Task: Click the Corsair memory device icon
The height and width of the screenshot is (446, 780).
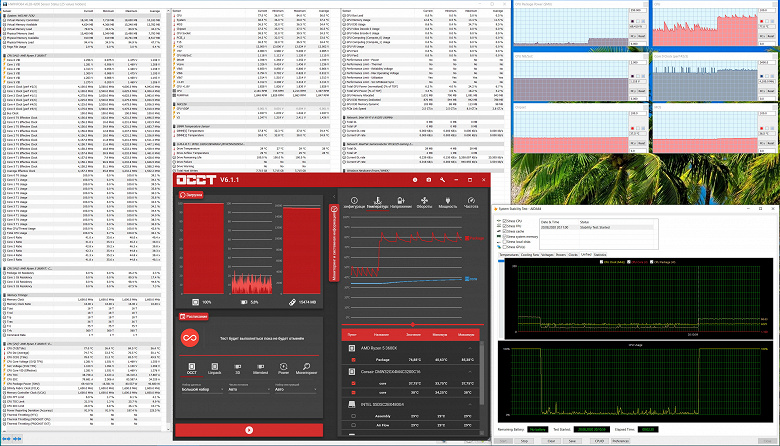Action: tap(352, 371)
